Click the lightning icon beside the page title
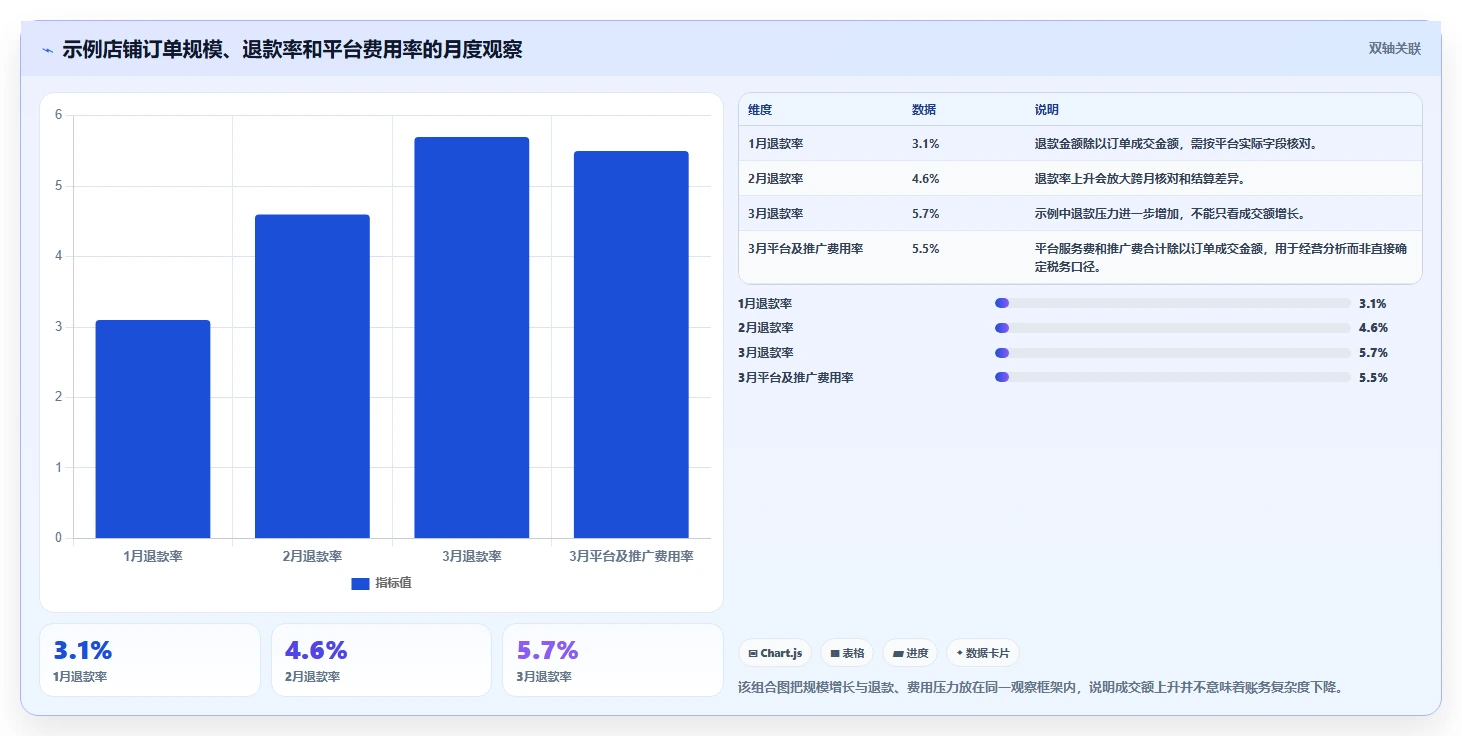The width and height of the screenshot is (1462, 736). point(47,50)
